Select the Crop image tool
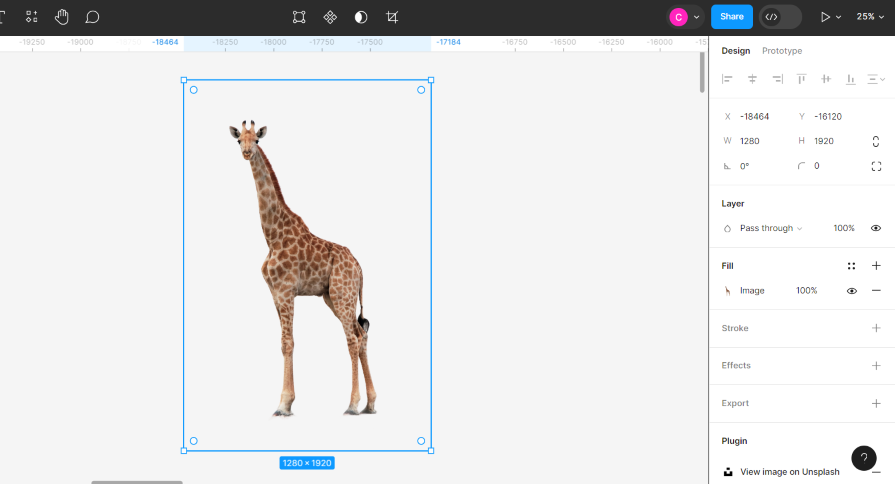The width and height of the screenshot is (895, 484). coord(392,17)
